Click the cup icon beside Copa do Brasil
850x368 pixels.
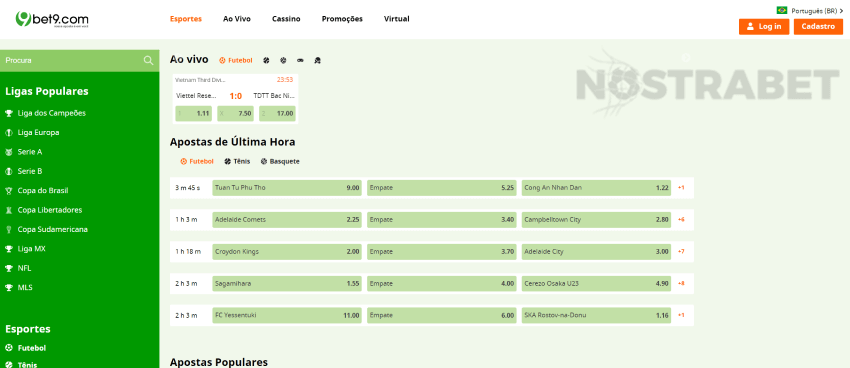point(9,191)
